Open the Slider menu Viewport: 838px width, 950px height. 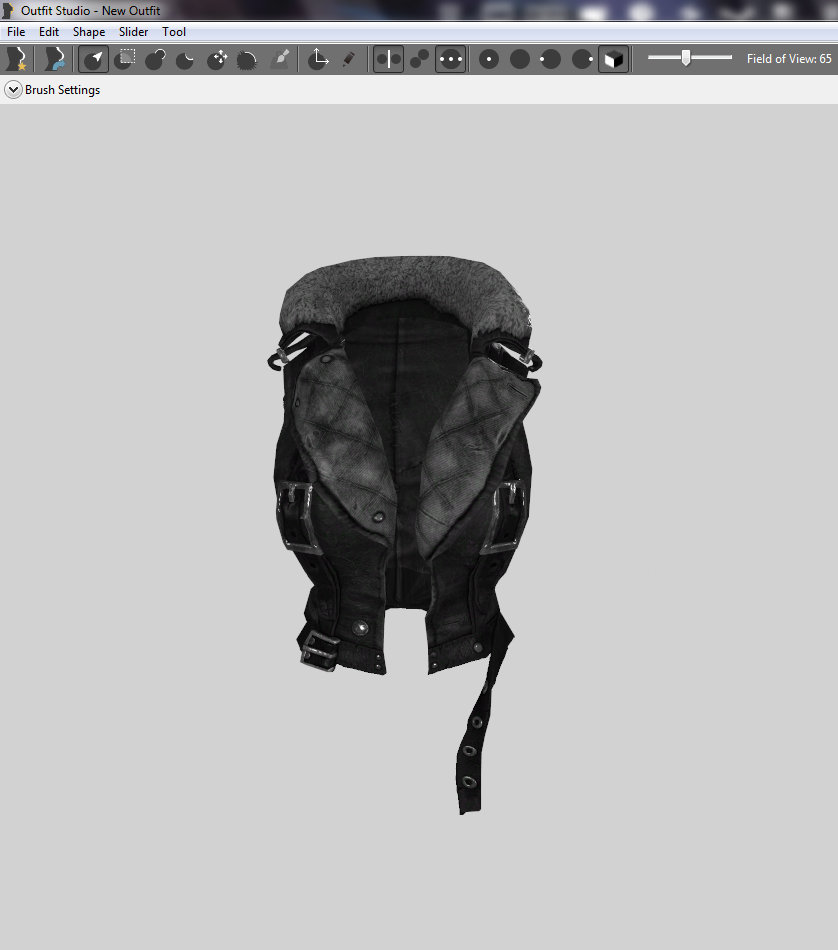click(x=133, y=32)
